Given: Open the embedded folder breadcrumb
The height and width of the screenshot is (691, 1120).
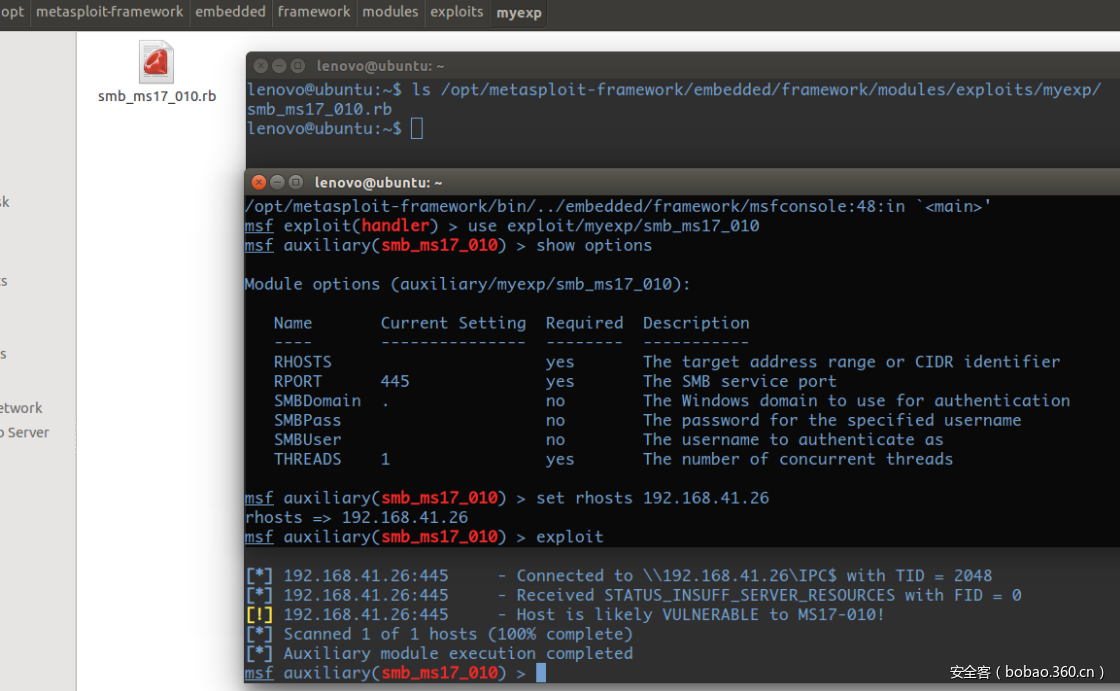Looking at the screenshot, I should [230, 12].
